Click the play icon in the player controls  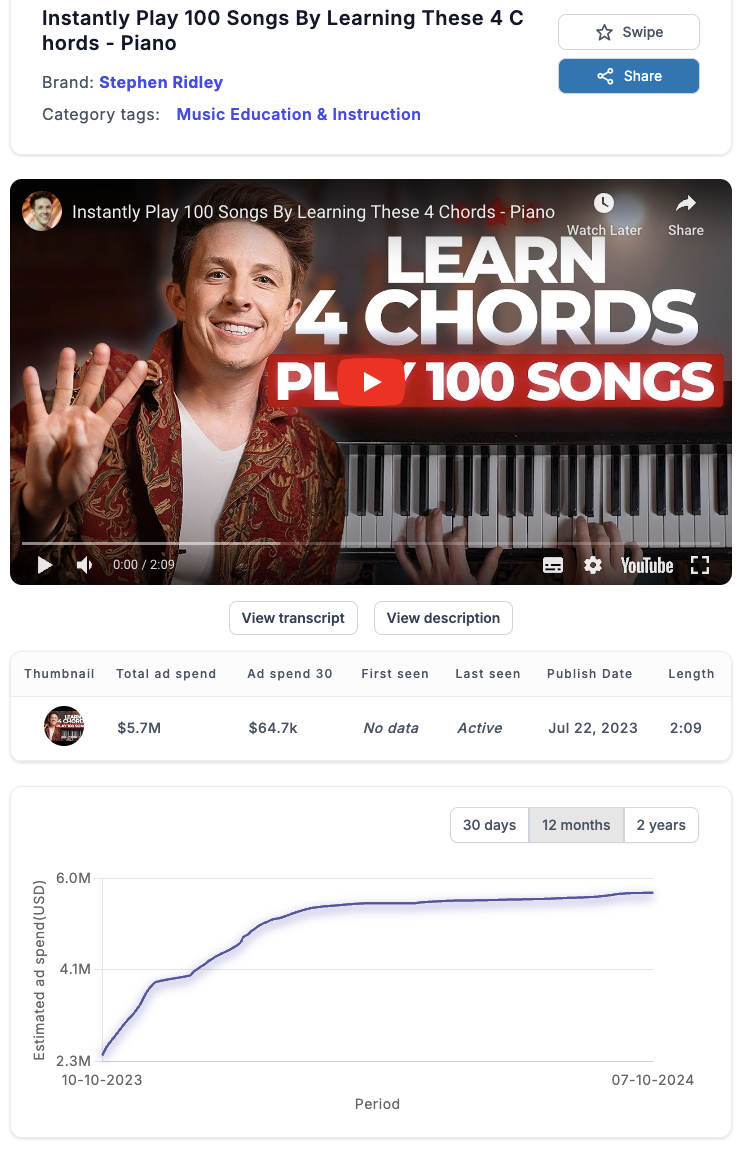tap(45, 564)
